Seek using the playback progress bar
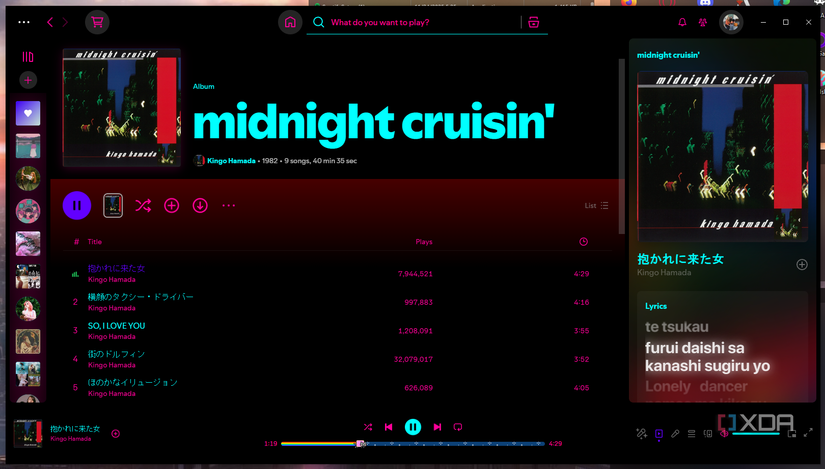This screenshot has width=825, height=469. [x=412, y=444]
